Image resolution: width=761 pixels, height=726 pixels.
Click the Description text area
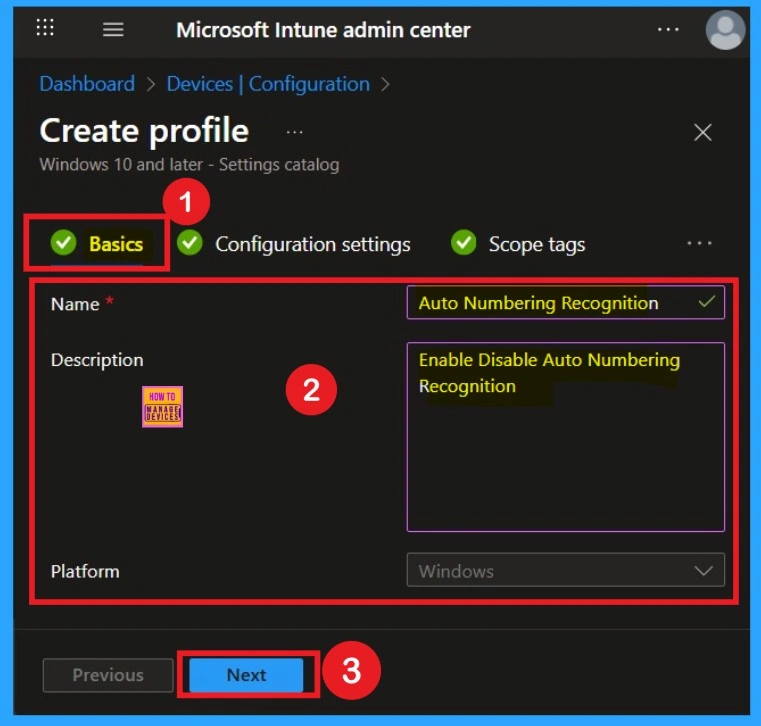click(x=565, y=437)
